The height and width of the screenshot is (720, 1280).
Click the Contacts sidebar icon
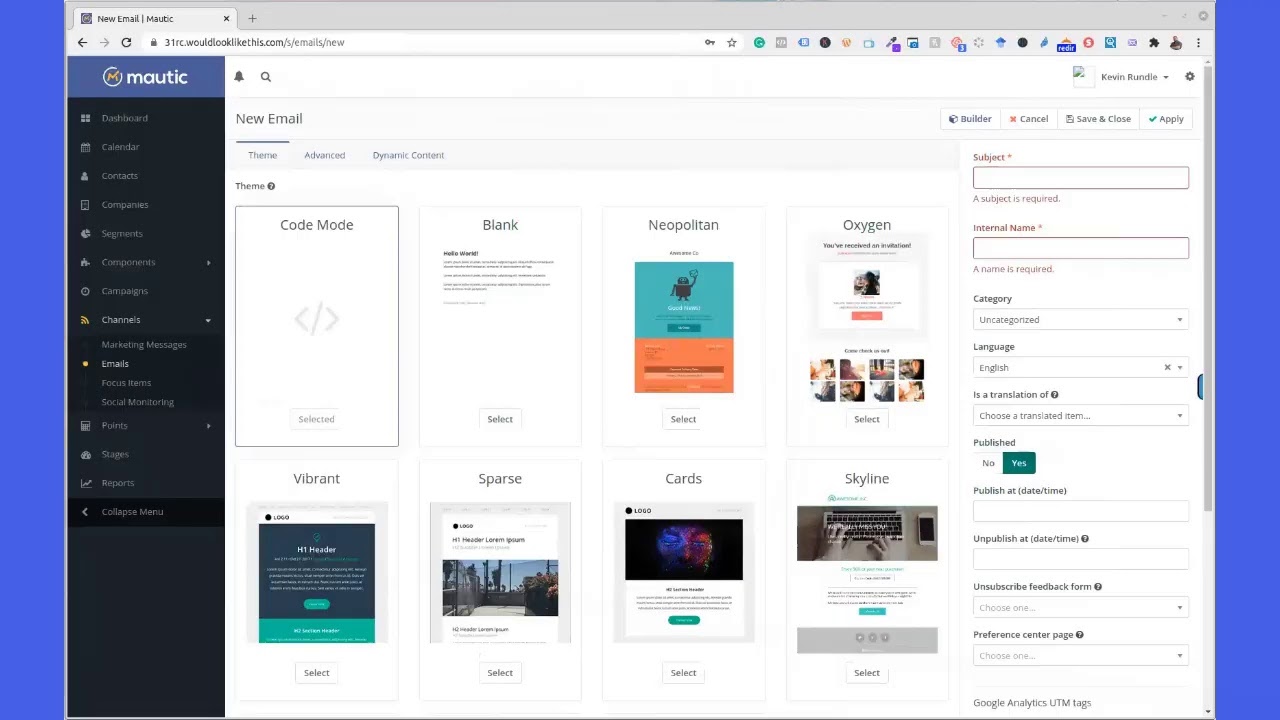click(85, 176)
